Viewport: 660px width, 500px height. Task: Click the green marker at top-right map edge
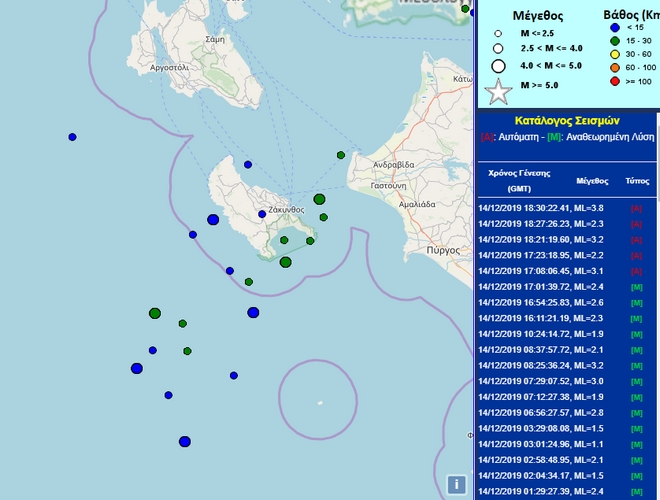tap(466, 9)
